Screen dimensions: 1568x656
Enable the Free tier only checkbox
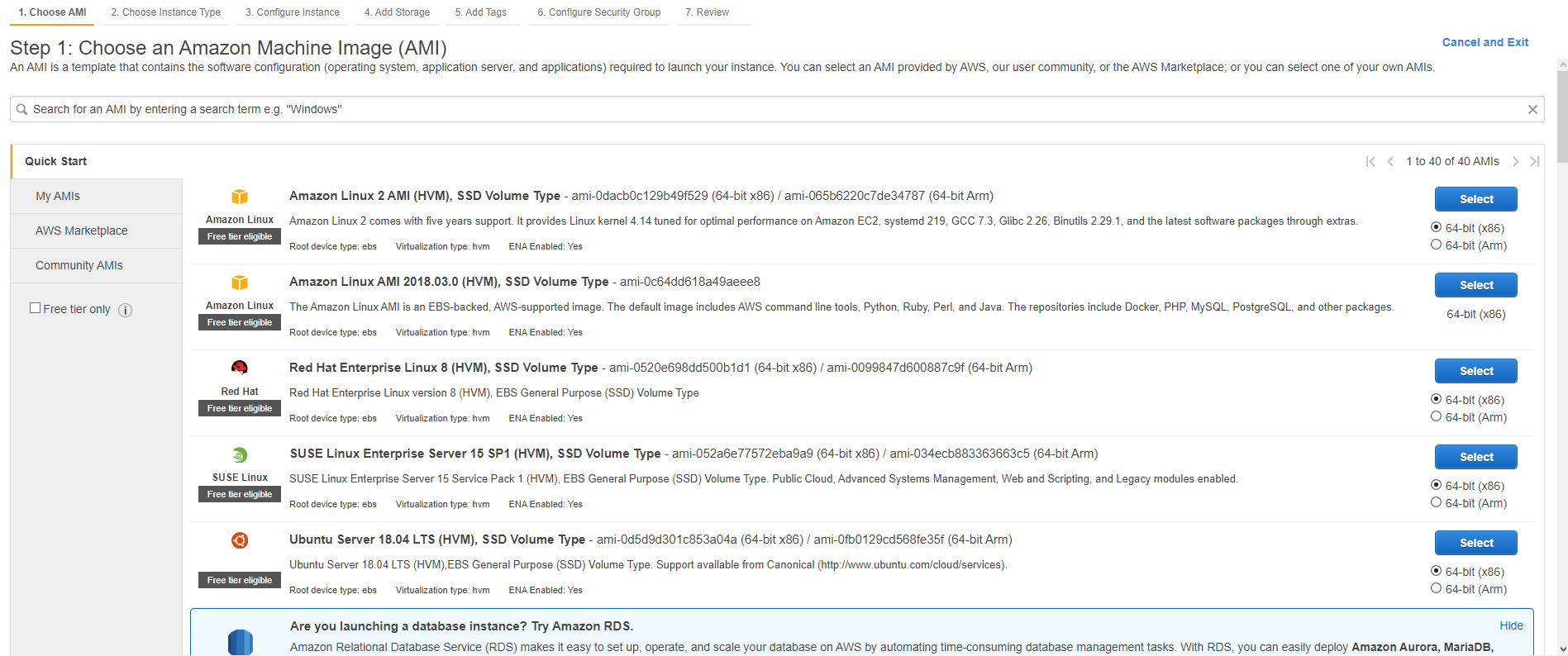tap(36, 308)
